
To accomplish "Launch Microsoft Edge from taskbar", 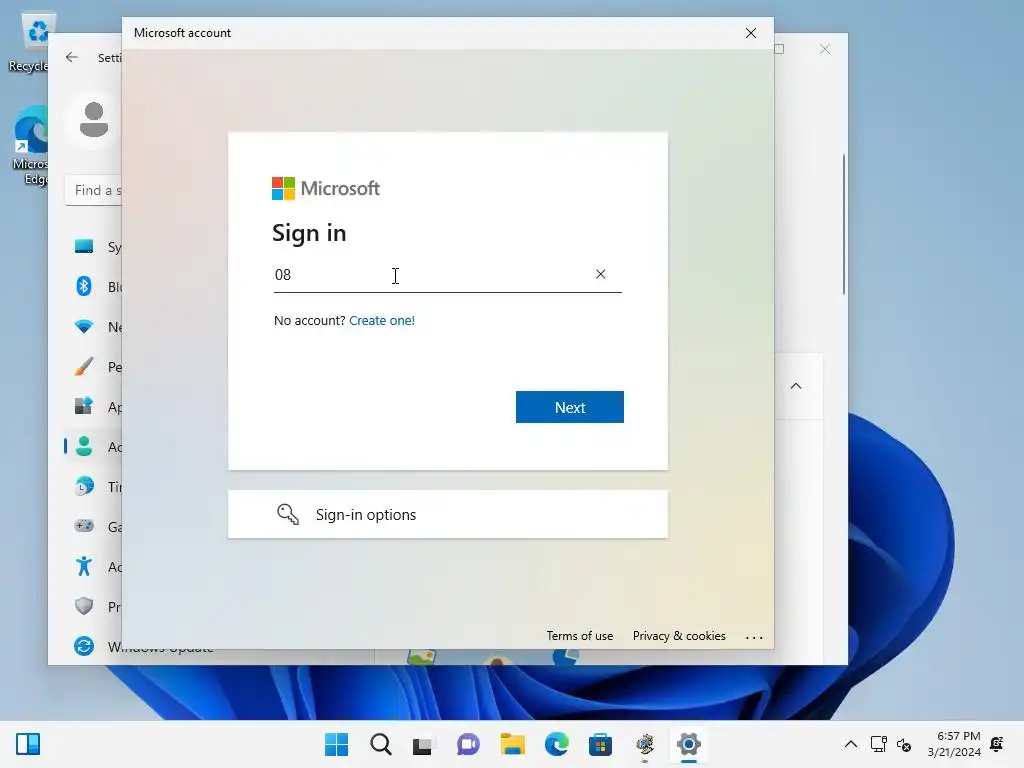I will [x=556, y=744].
